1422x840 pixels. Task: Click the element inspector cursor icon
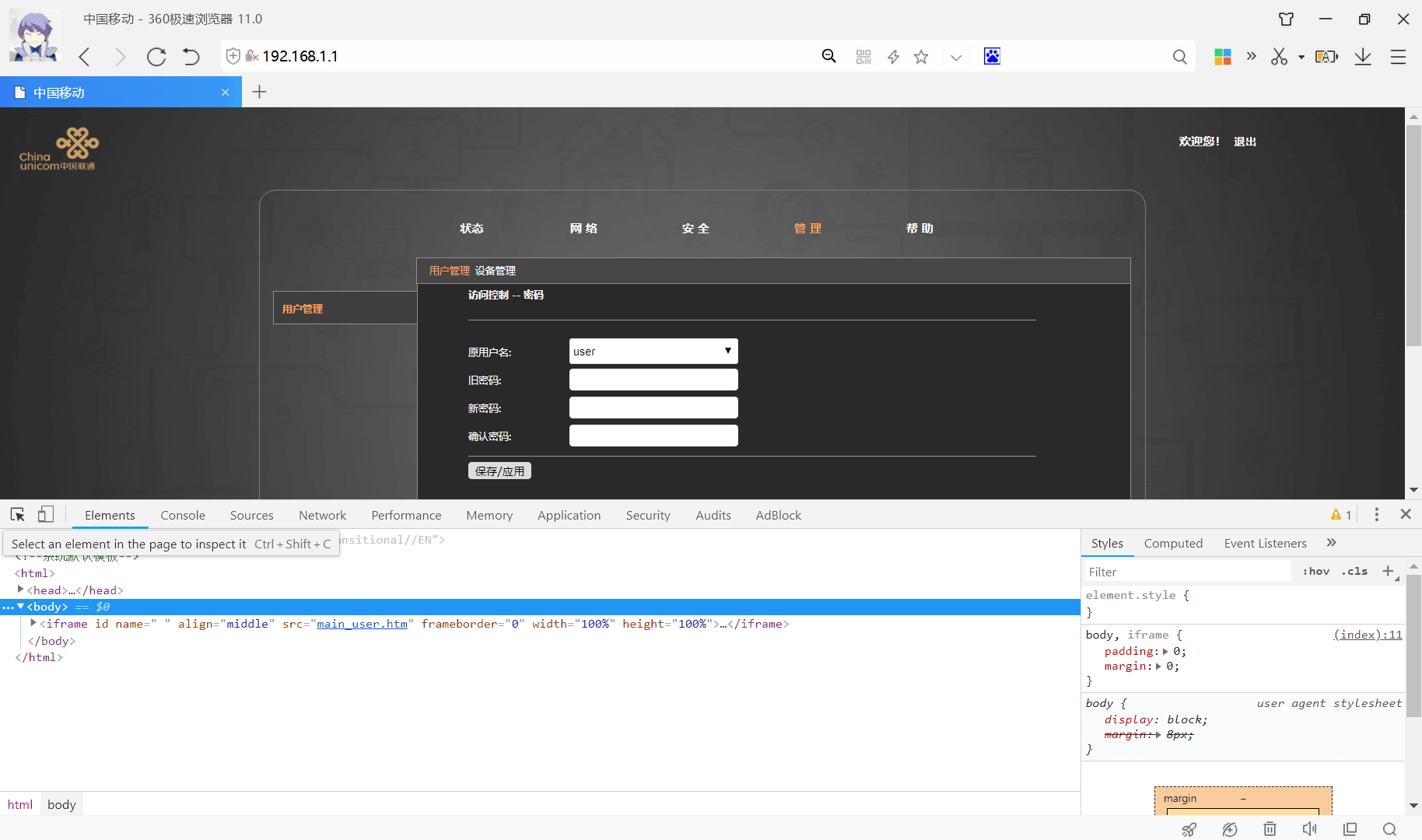click(x=18, y=514)
